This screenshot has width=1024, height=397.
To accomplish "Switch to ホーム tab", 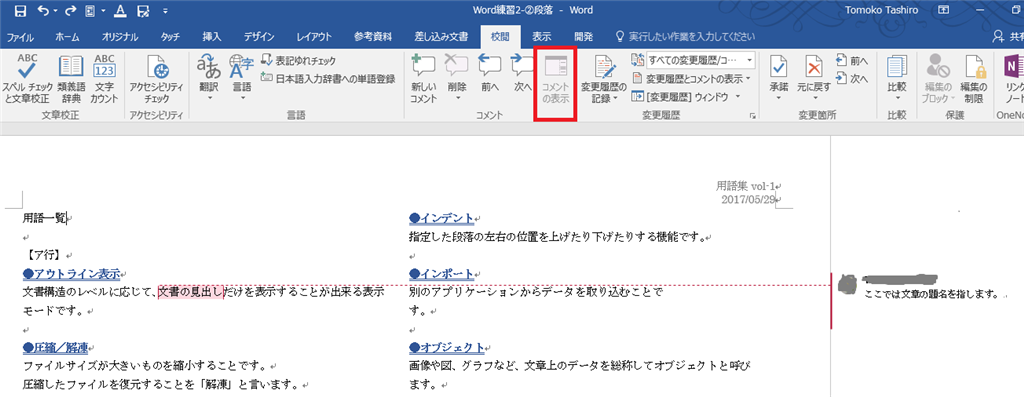I will [68, 37].
